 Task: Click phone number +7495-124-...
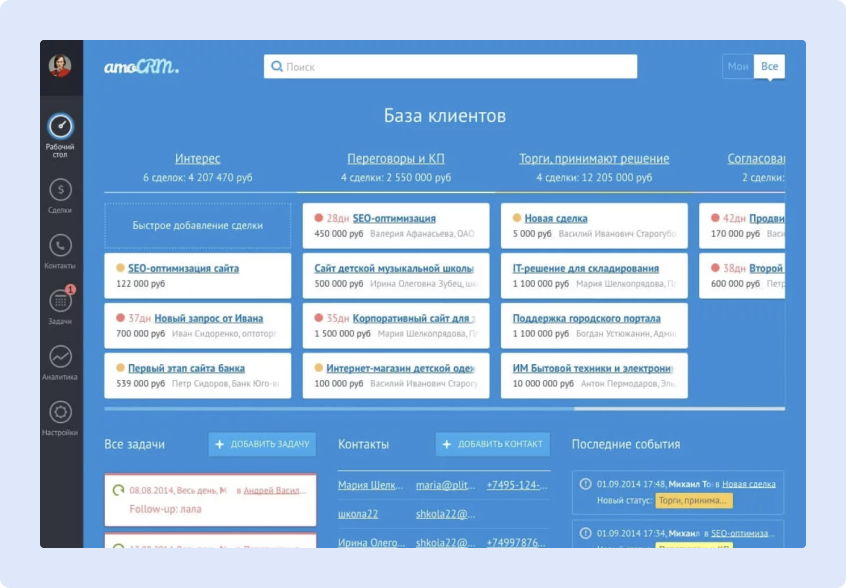[517, 485]
